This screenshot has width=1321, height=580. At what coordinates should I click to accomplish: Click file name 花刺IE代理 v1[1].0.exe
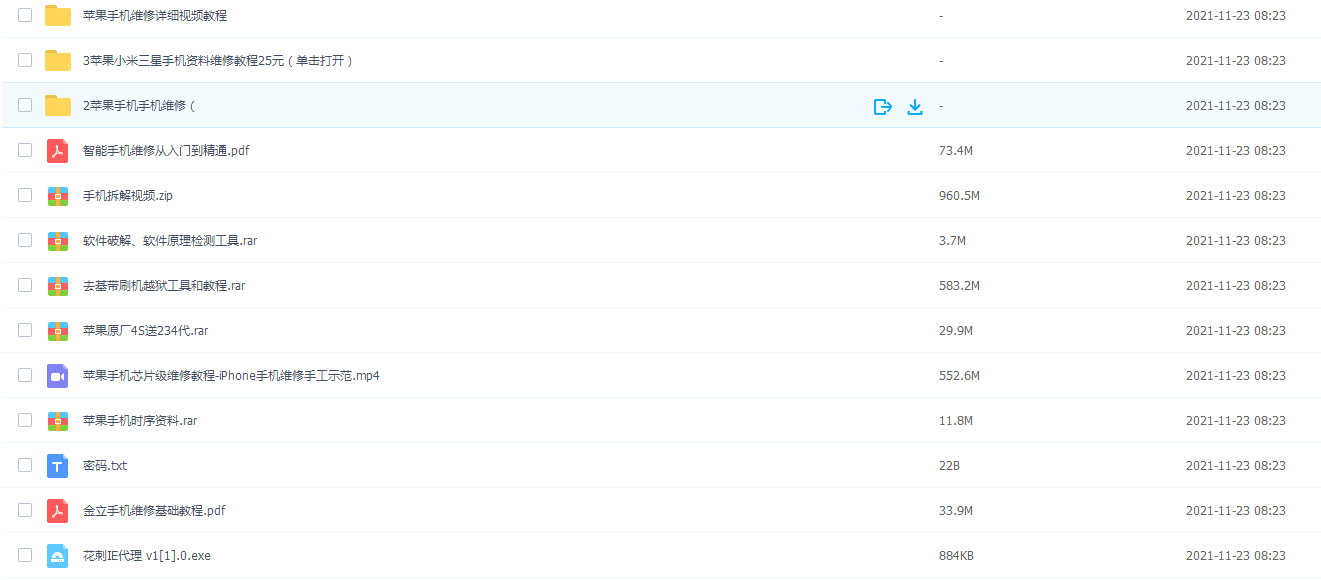(147, 556)
